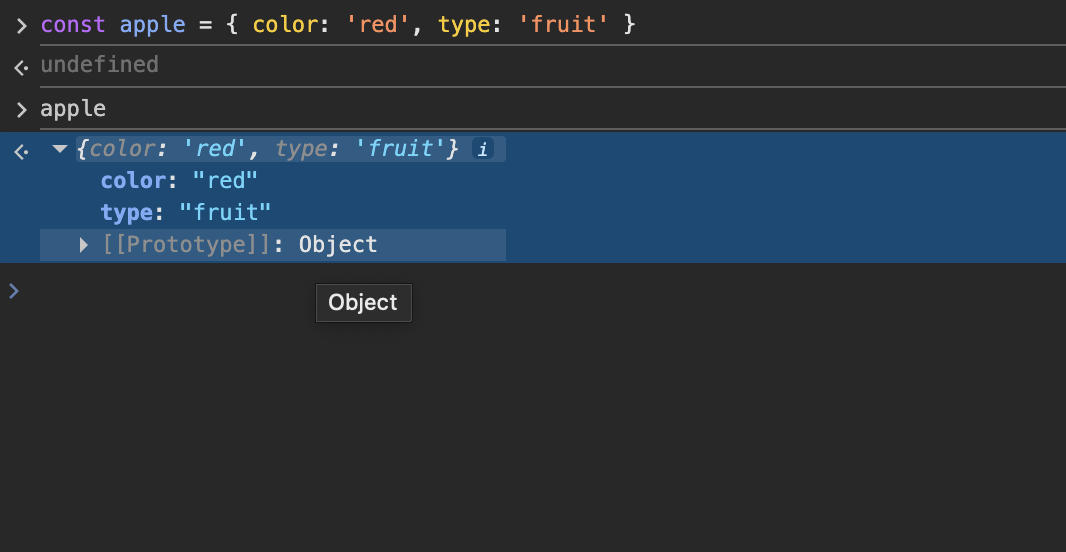Click the info icon beside object preview
This screenshot has width=1066, height=552.
pyautogui.click(x=483, y=150)
